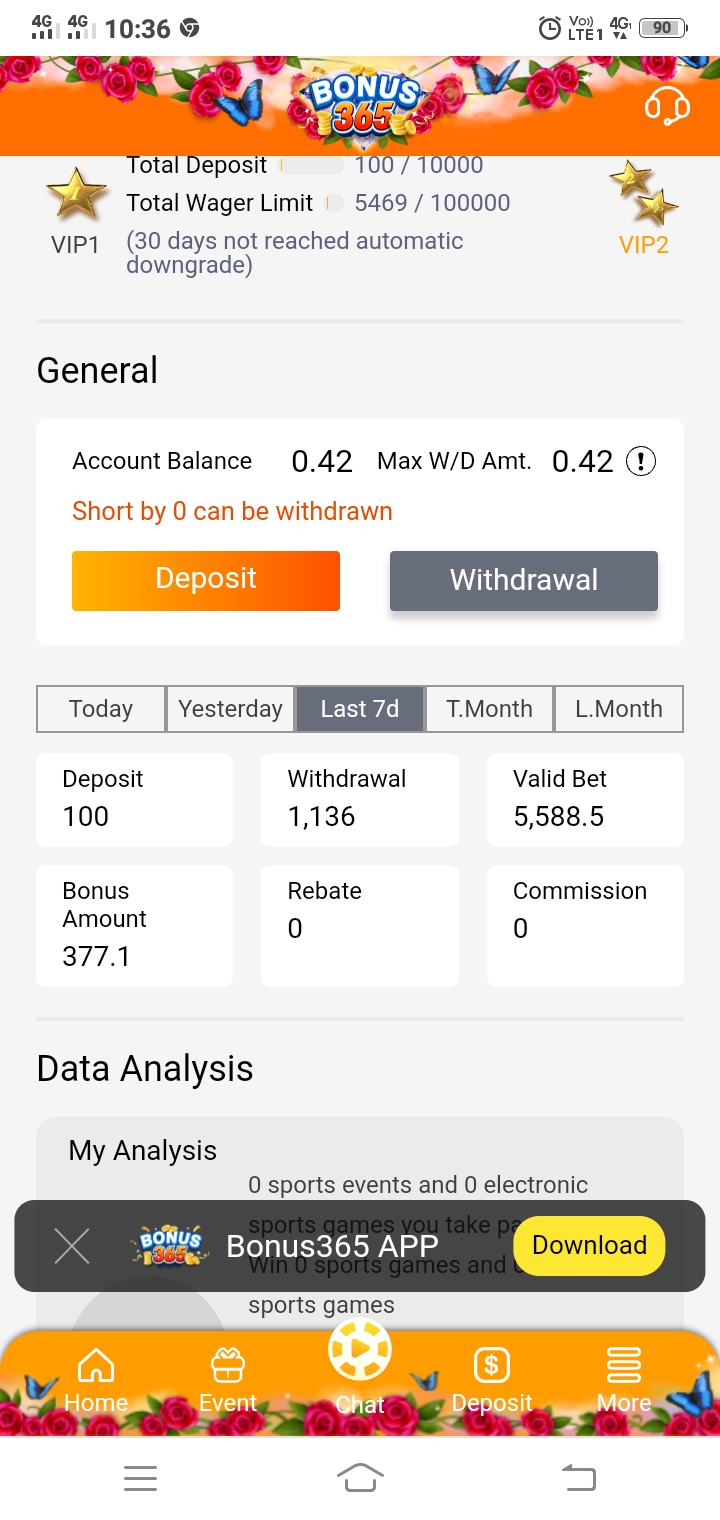The image size is (720, 1520).
Task: Switch to T.Month statistics tab
Action: coord(489,709)
